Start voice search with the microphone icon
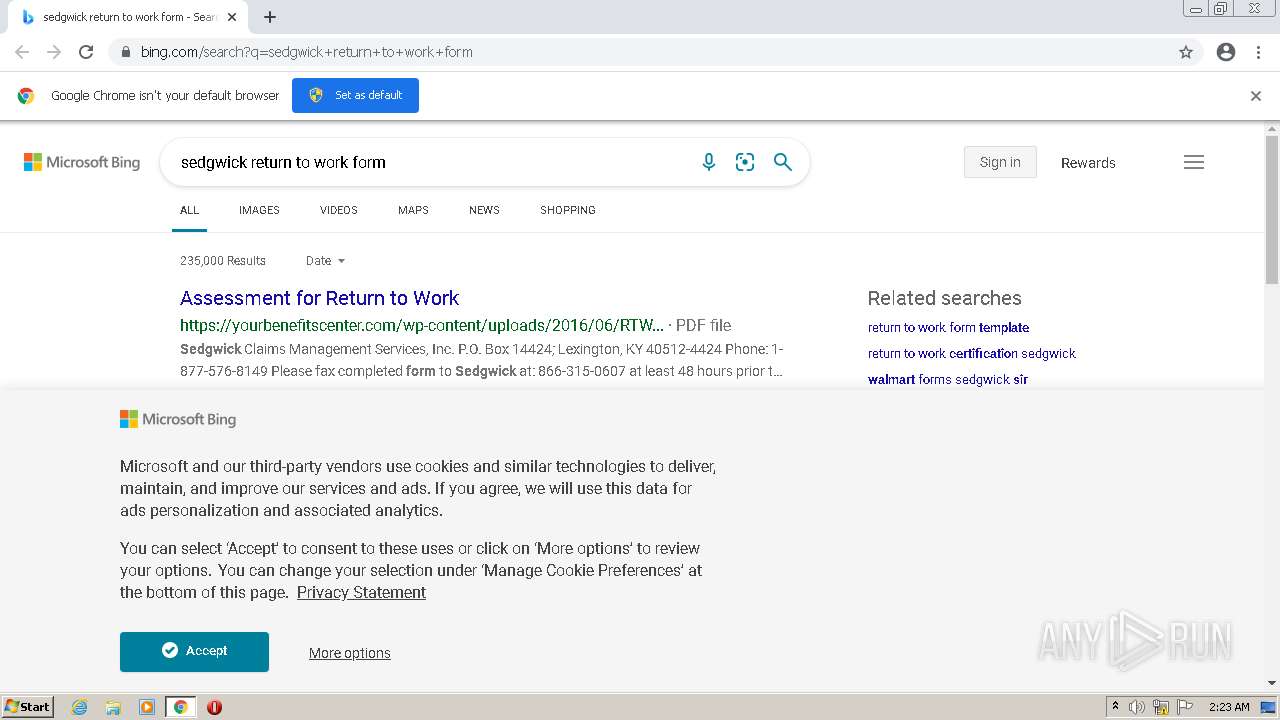Viewport: 1280px width, 720px height. (709, 162)
